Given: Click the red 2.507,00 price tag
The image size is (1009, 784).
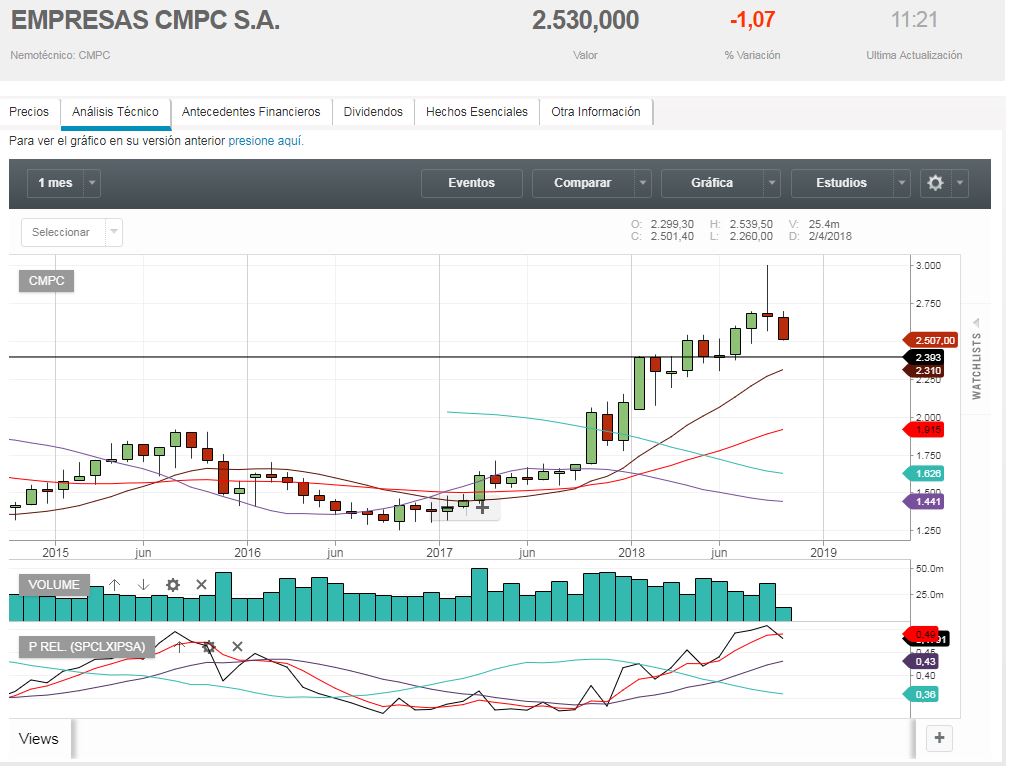Looking at the screenshot, I should [931, 340].
